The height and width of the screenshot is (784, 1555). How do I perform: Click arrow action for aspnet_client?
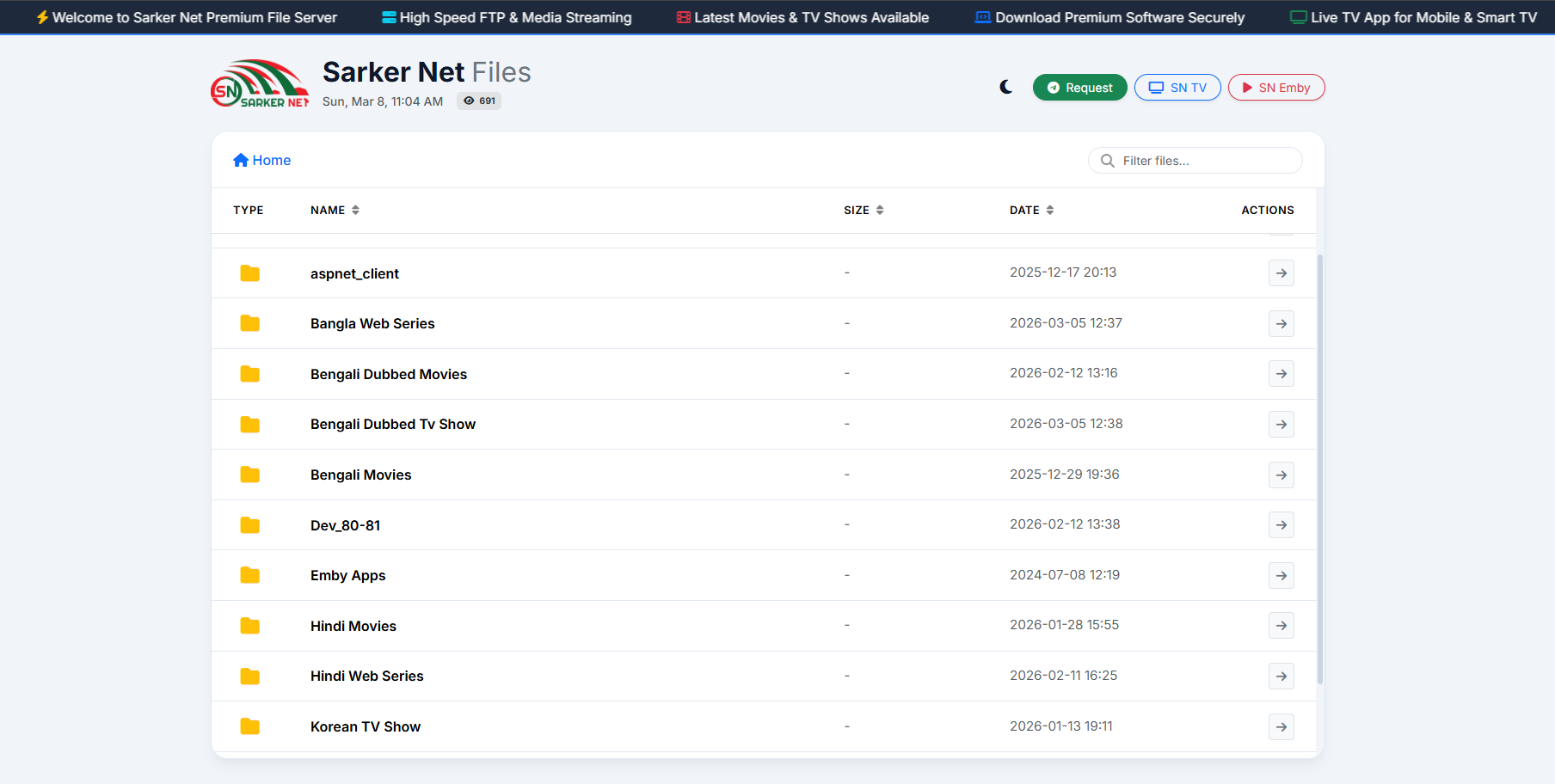[1281, 273]
